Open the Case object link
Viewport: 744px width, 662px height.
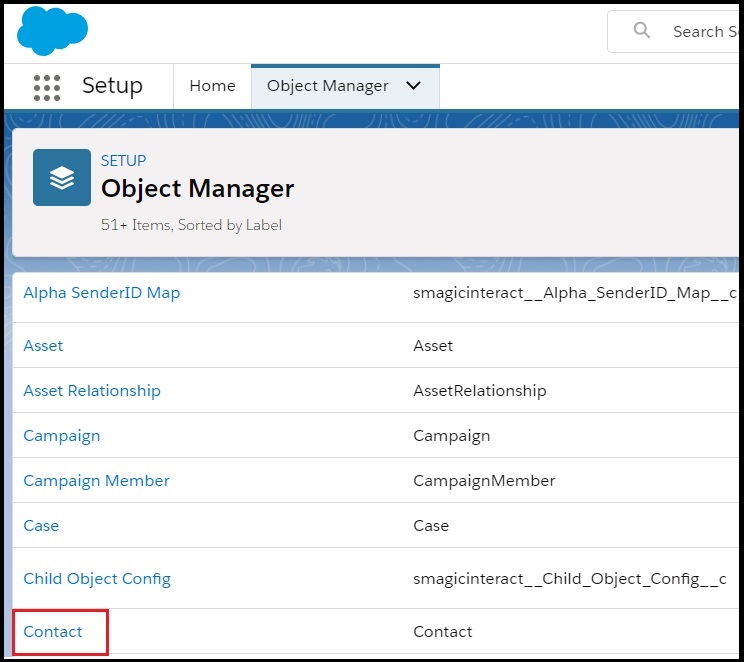click(x=41, y=526)
